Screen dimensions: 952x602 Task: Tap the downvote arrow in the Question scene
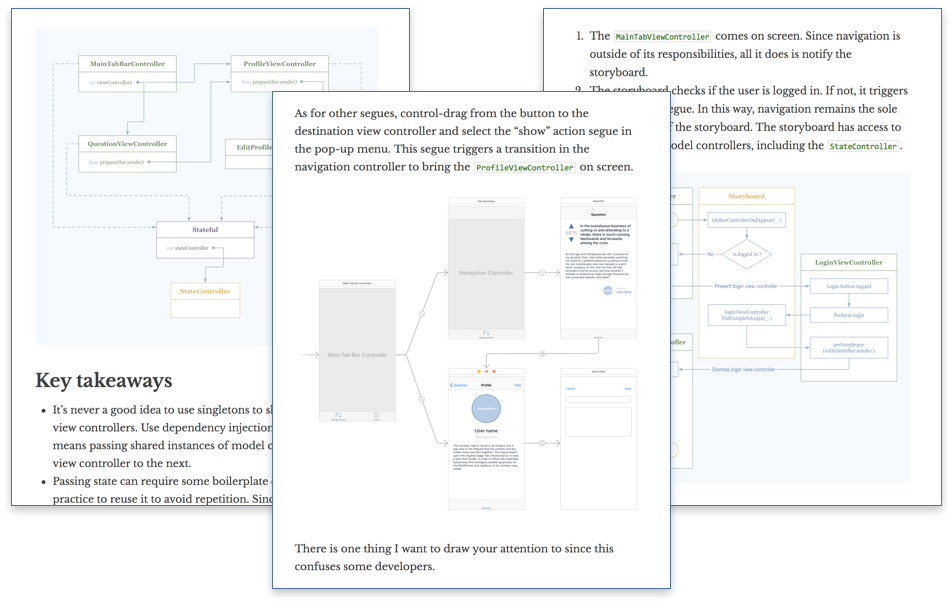[x=571, y=240]
